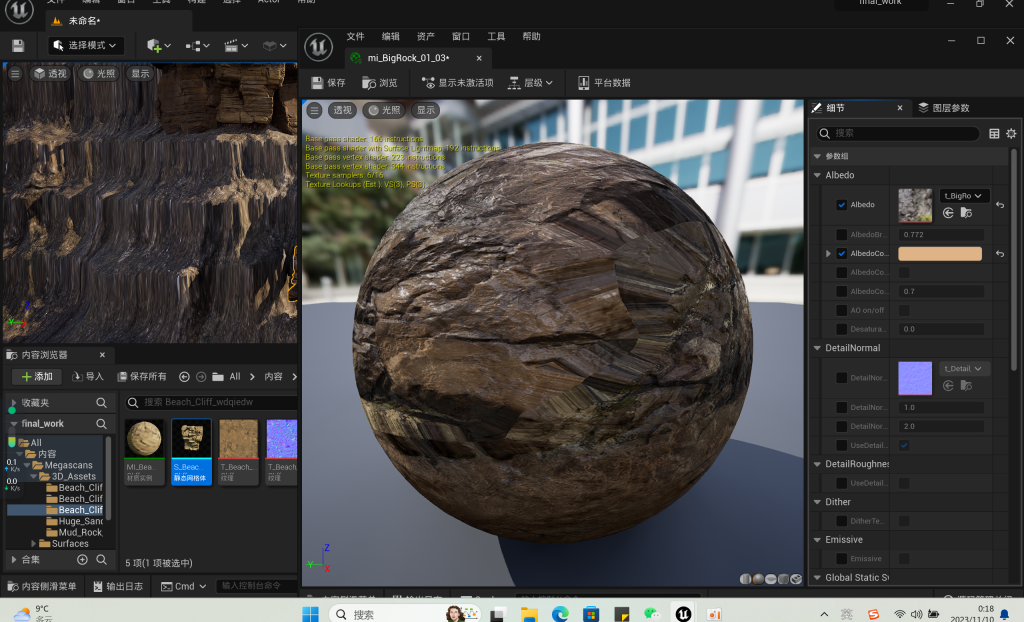Open the 工具 menu in material editor
This screenshot has height=622, width=1024.
(496, 37)
